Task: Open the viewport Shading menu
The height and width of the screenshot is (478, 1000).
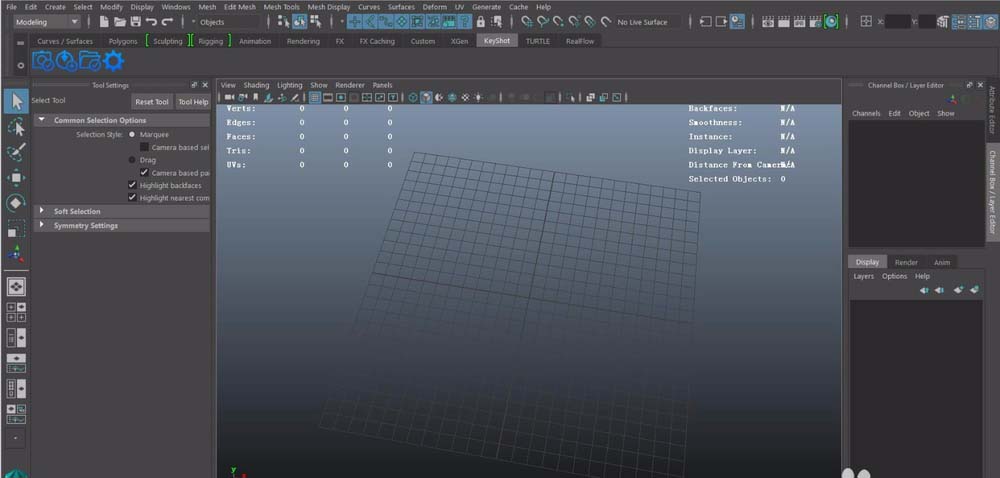Action: pyautogui.click(x=256, y=85)
